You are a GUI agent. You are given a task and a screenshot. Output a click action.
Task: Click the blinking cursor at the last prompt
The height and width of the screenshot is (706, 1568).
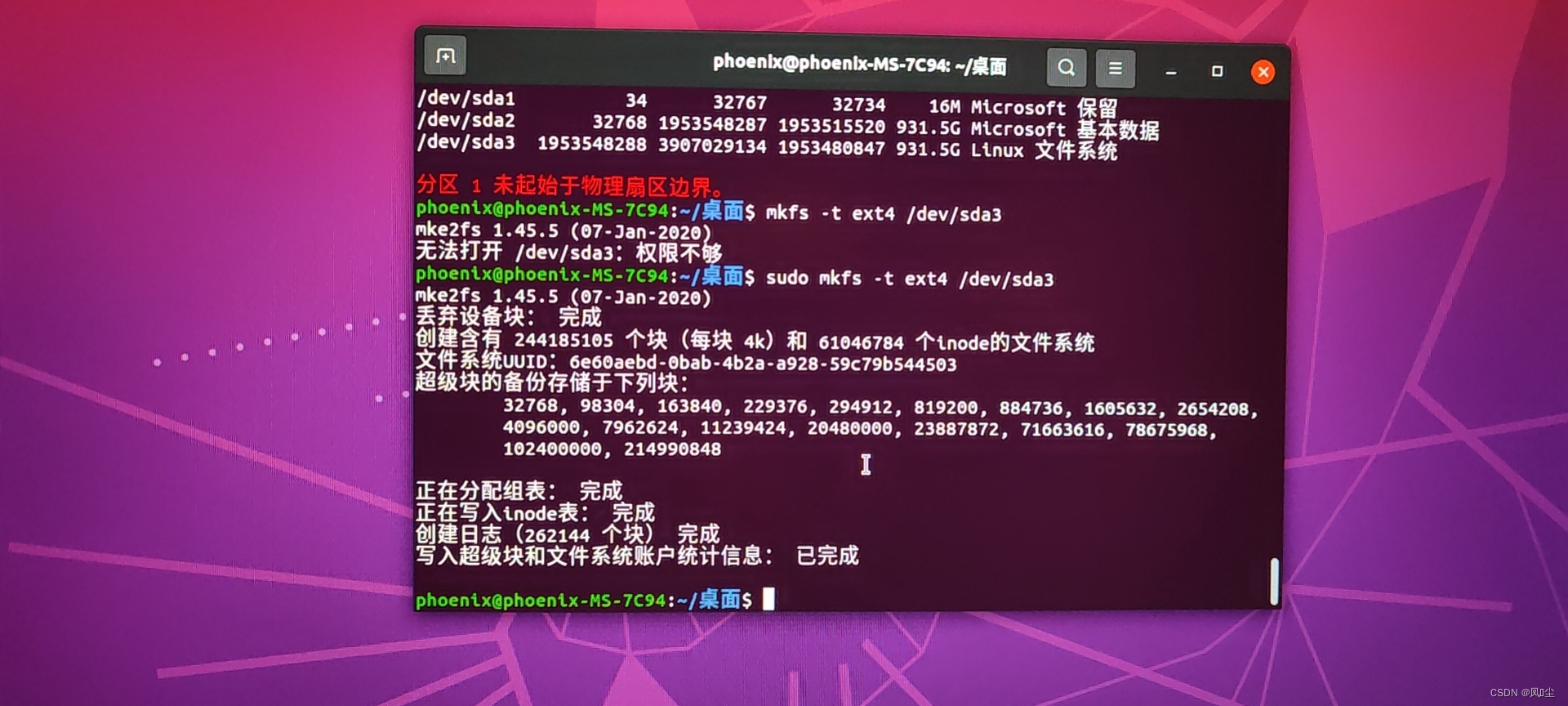click(x=768, y=599)
